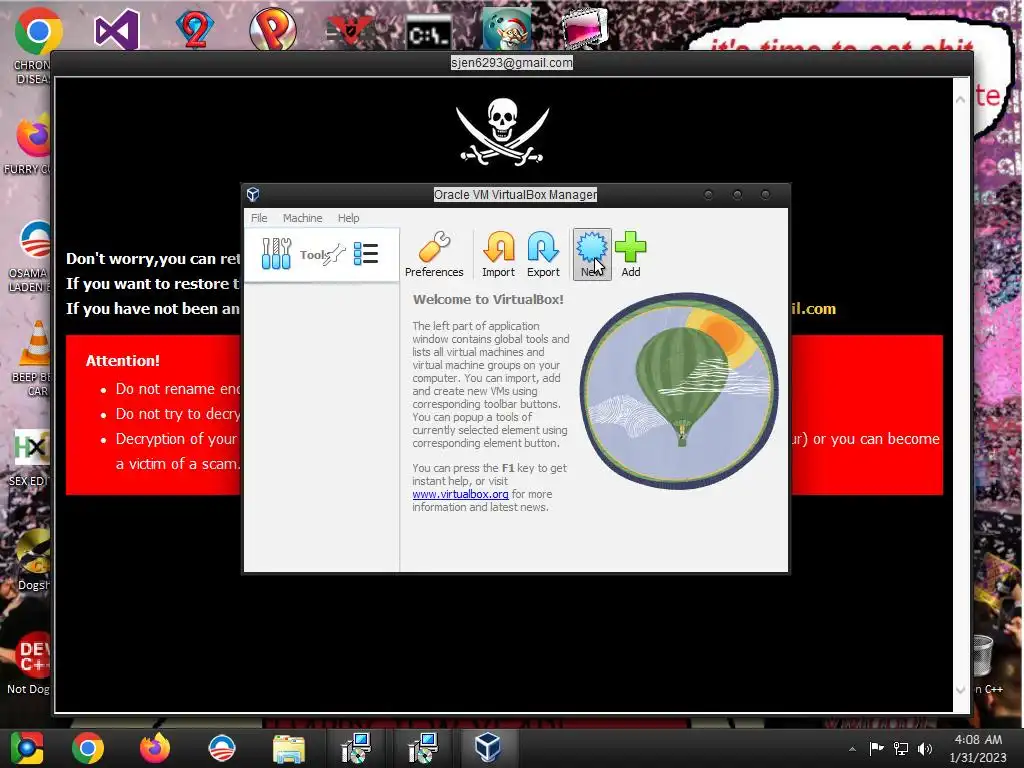Open the command prompt desktop icon
Image resolution: width=1024 pixels, height=768 pixels.
click(x=428, y=33)
